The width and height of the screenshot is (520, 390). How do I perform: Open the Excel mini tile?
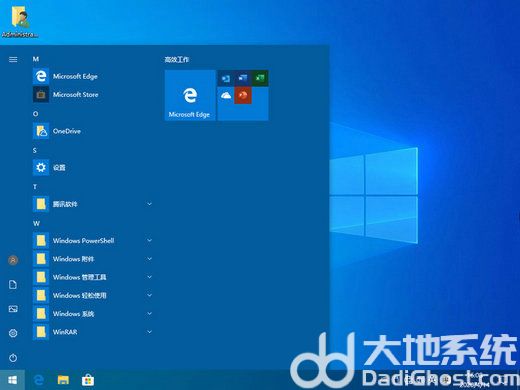(260, 78)
